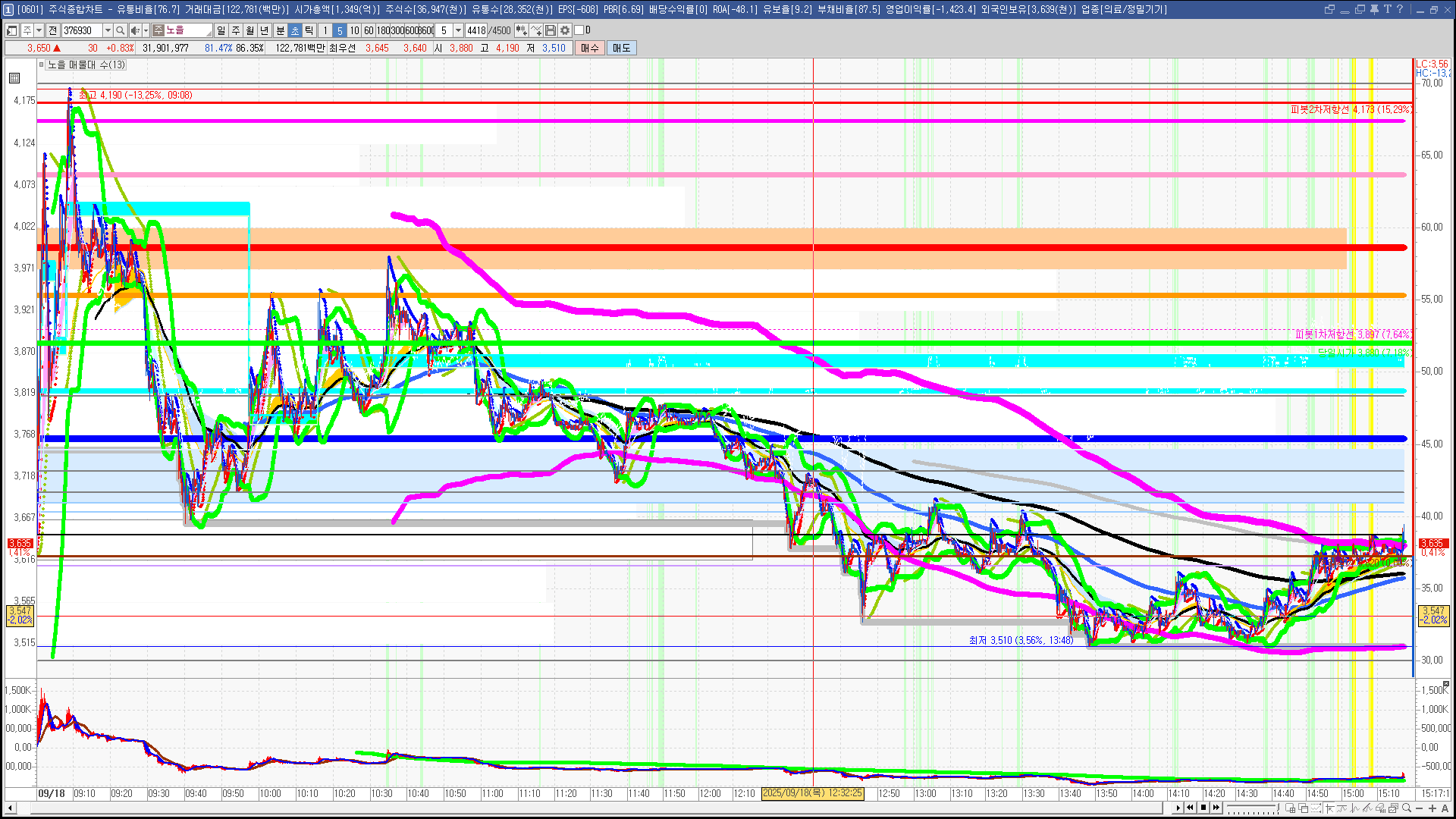Select the 일 daily period tab
1456x819 pixels.
pyautogui.click(x=221, y=30)
